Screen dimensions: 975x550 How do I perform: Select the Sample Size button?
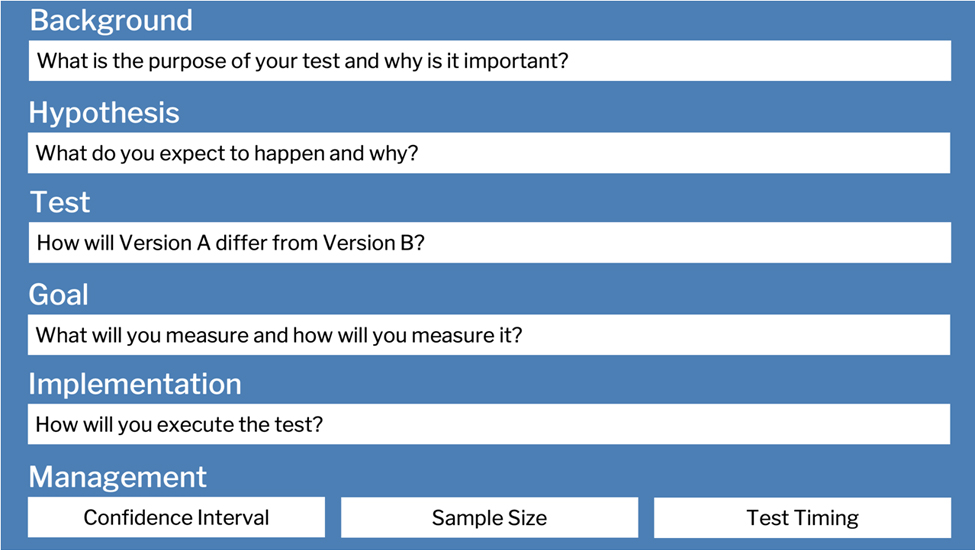(489, 518)
